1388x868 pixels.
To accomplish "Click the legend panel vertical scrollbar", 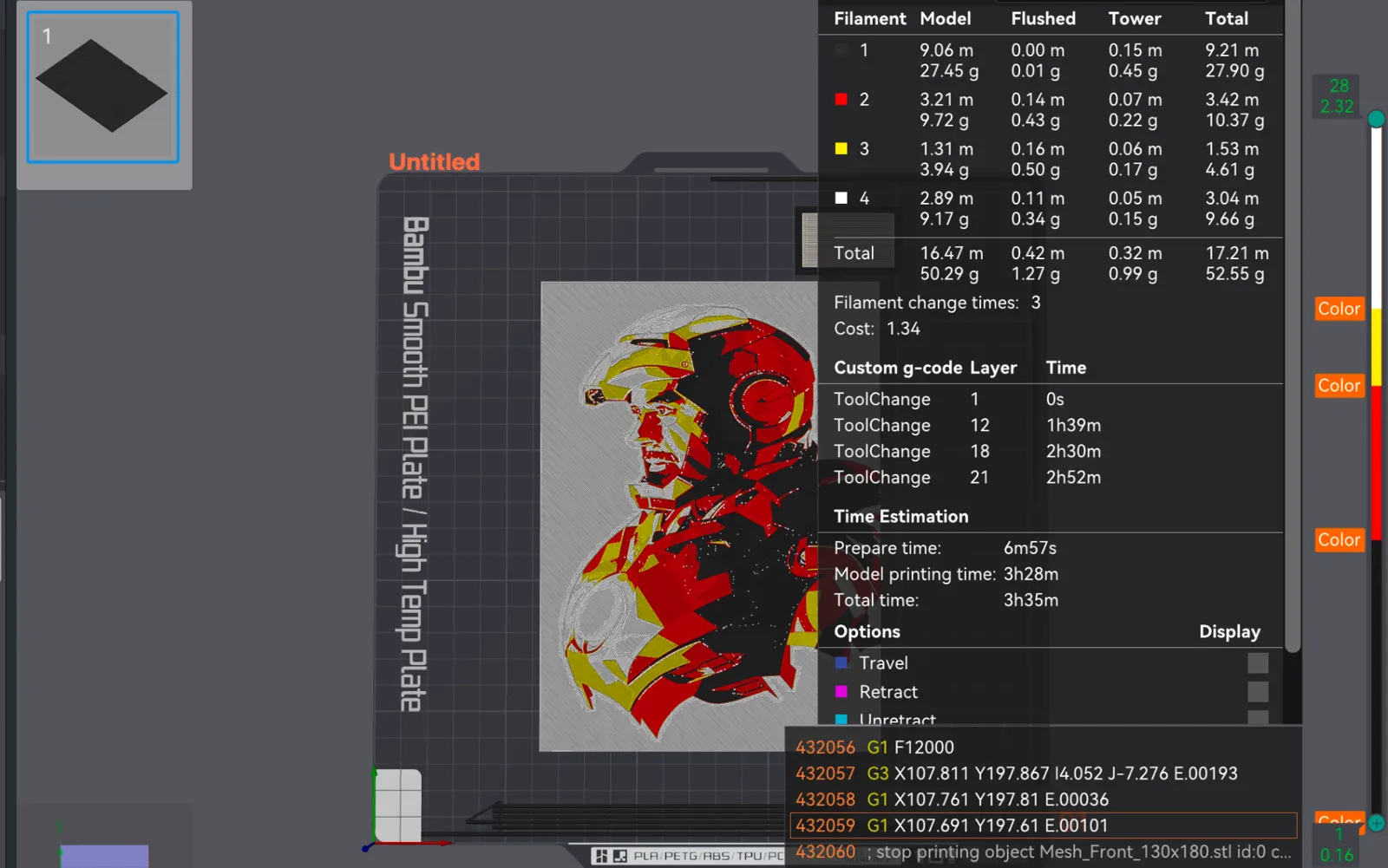I will 1293,325.
